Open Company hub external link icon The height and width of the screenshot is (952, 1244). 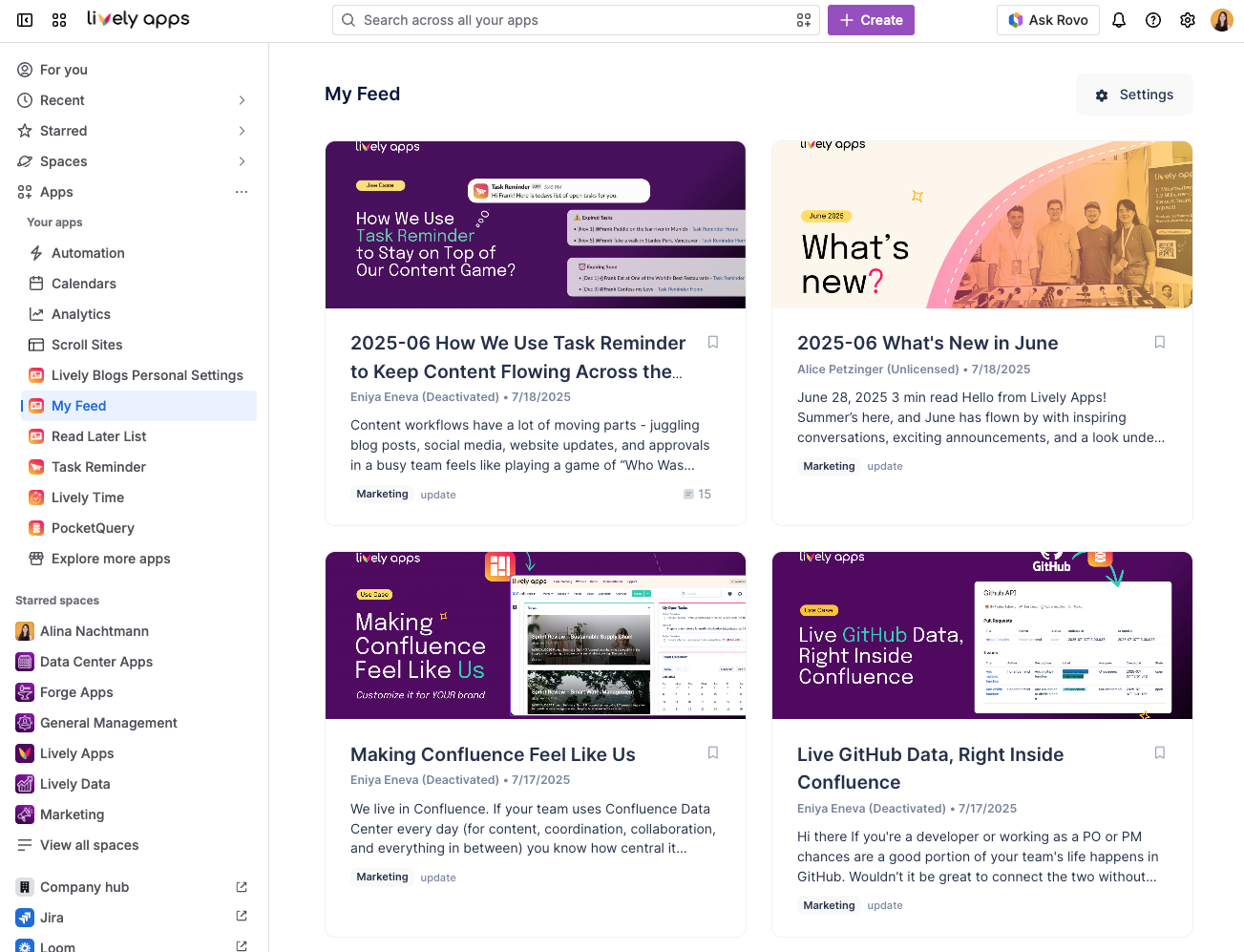click(x=242, y=887)
